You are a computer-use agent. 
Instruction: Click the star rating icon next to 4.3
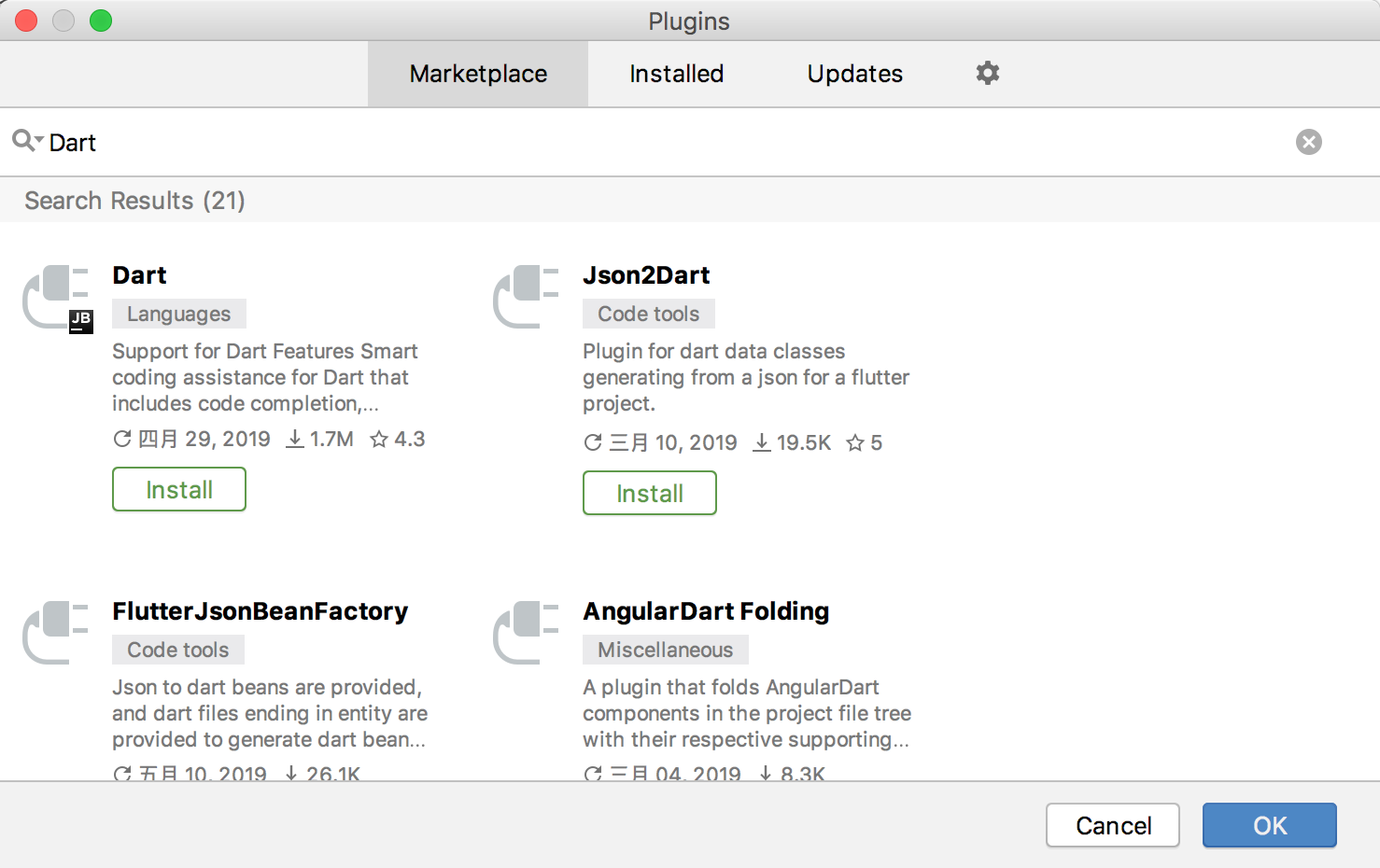[x=381, y=439]
